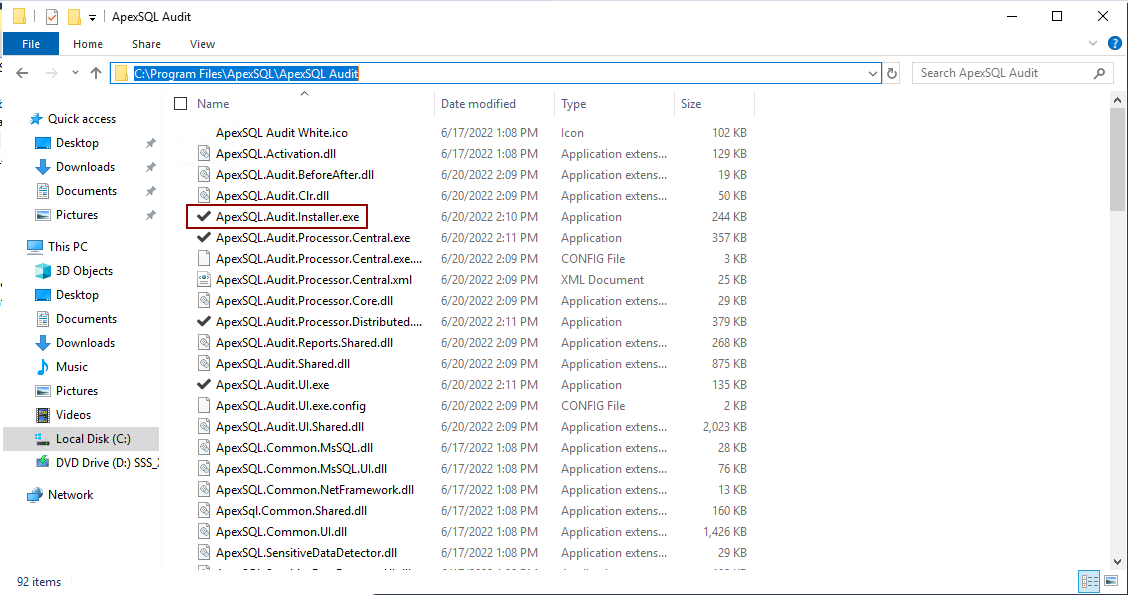Select the file "ApexSQL Audit White.ico"
This screenshot has height=595, width=1128.
pos(282,133)
